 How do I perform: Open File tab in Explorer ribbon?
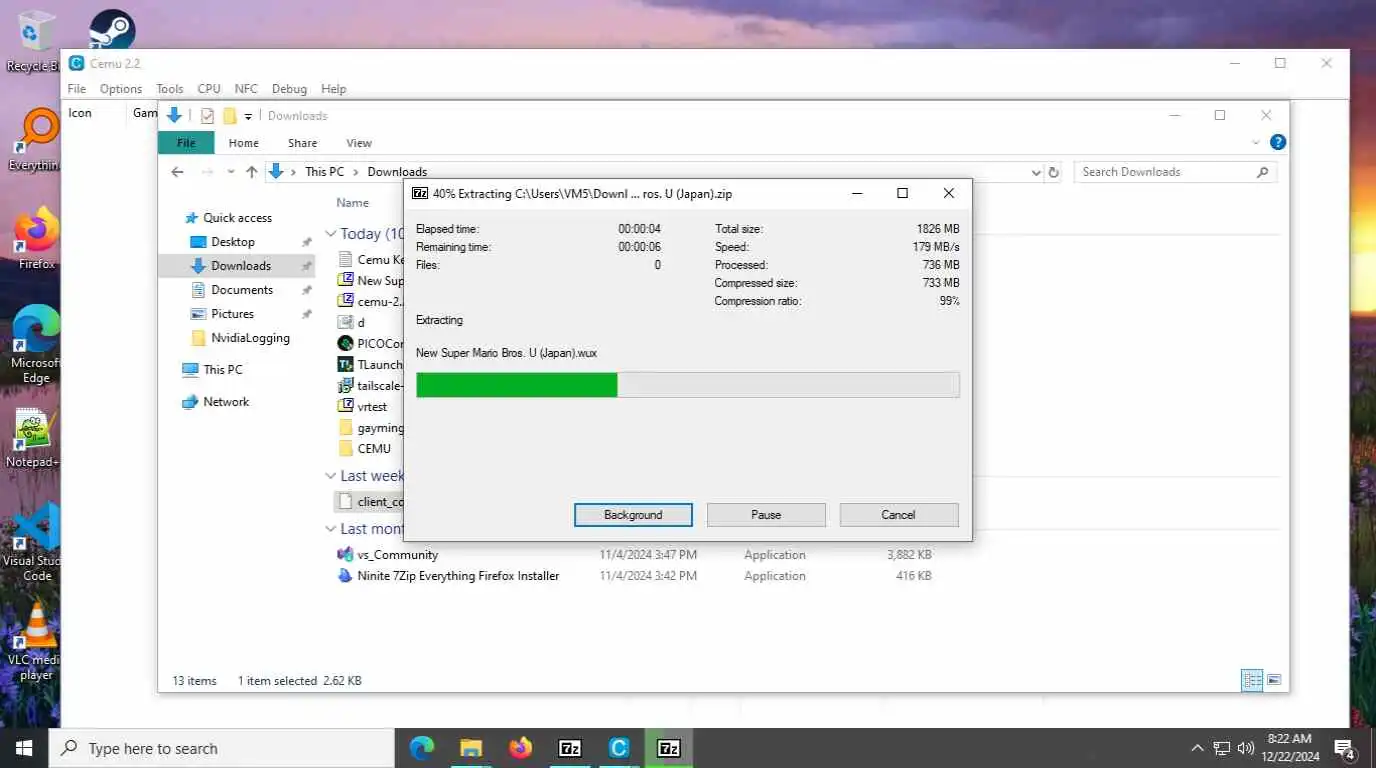click(186, 143)
